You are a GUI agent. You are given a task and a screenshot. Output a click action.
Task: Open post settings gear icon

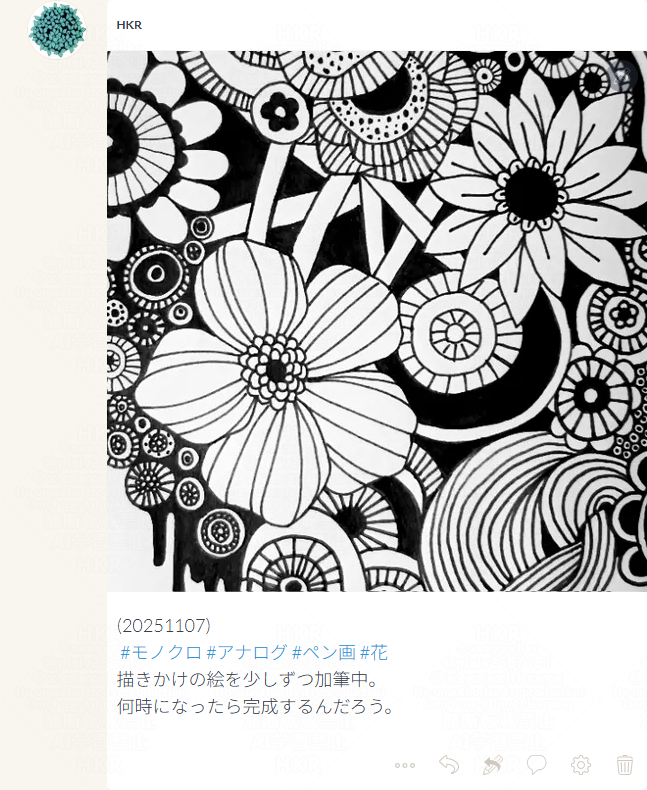point(580,765)
